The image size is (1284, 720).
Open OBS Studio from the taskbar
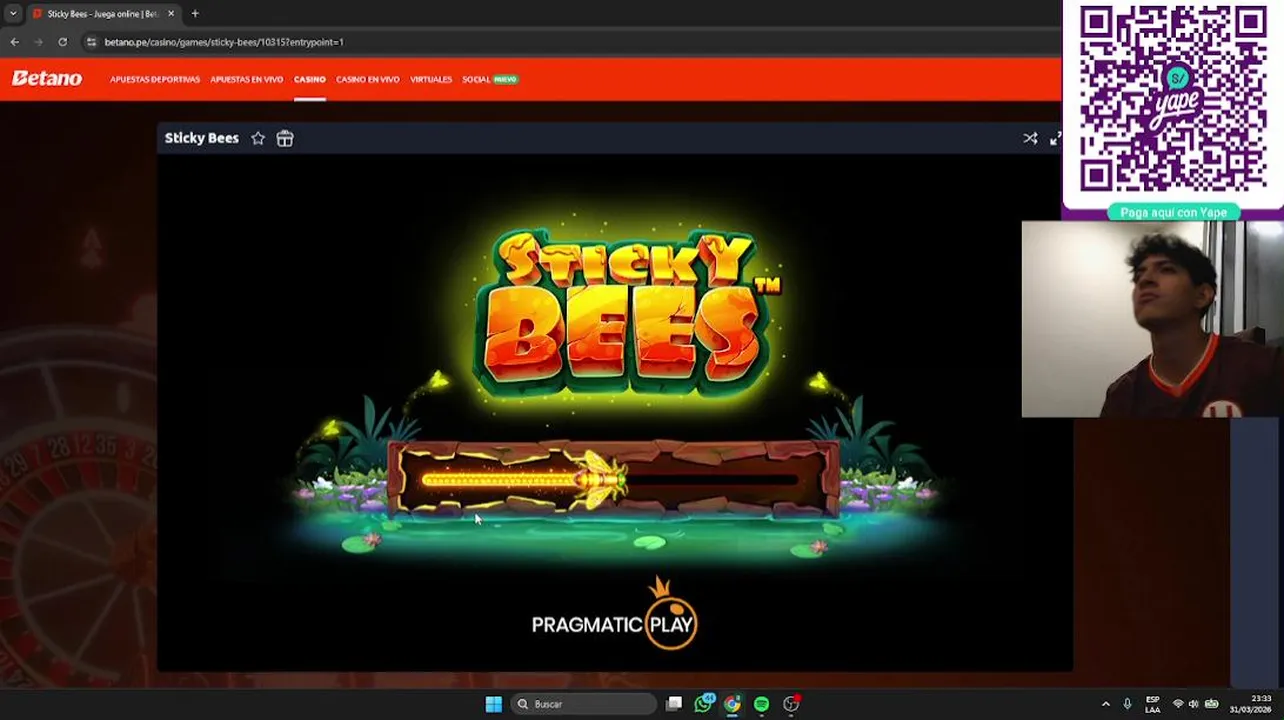(x=791, y=704)
